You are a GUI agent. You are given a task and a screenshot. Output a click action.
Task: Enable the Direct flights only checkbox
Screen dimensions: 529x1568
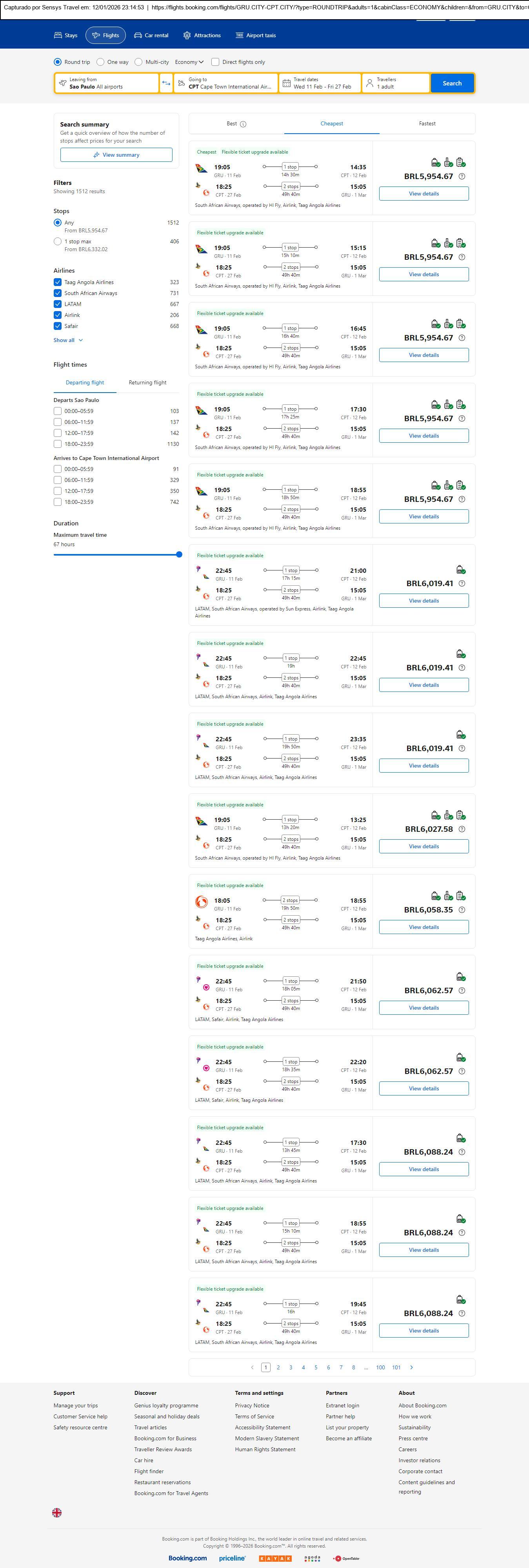click(x=215, y=62)
